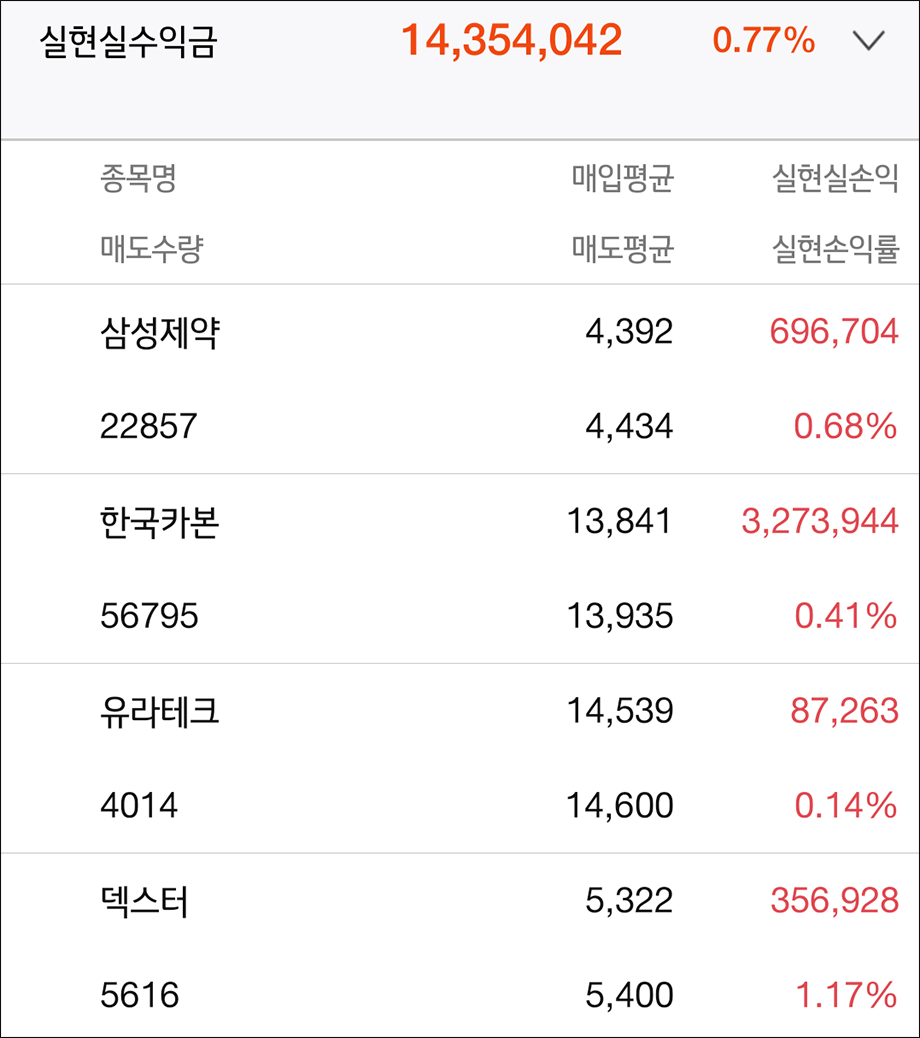Open the 덱스터 stock row

pyautogui.click(x=460, y=945)
